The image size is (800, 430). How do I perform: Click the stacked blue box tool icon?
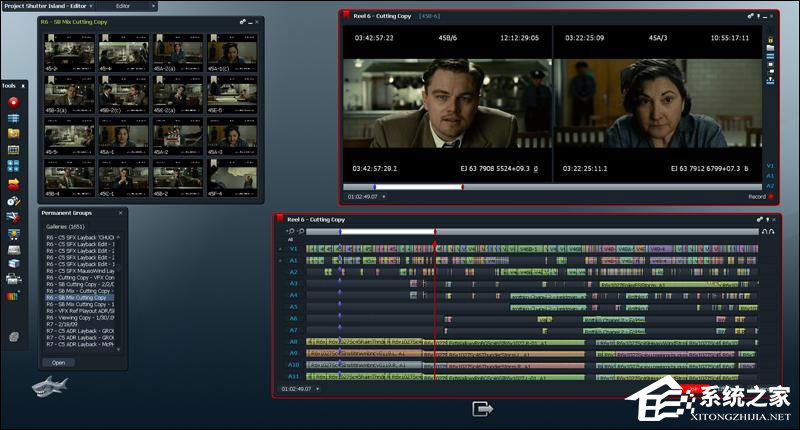(14, 263)
